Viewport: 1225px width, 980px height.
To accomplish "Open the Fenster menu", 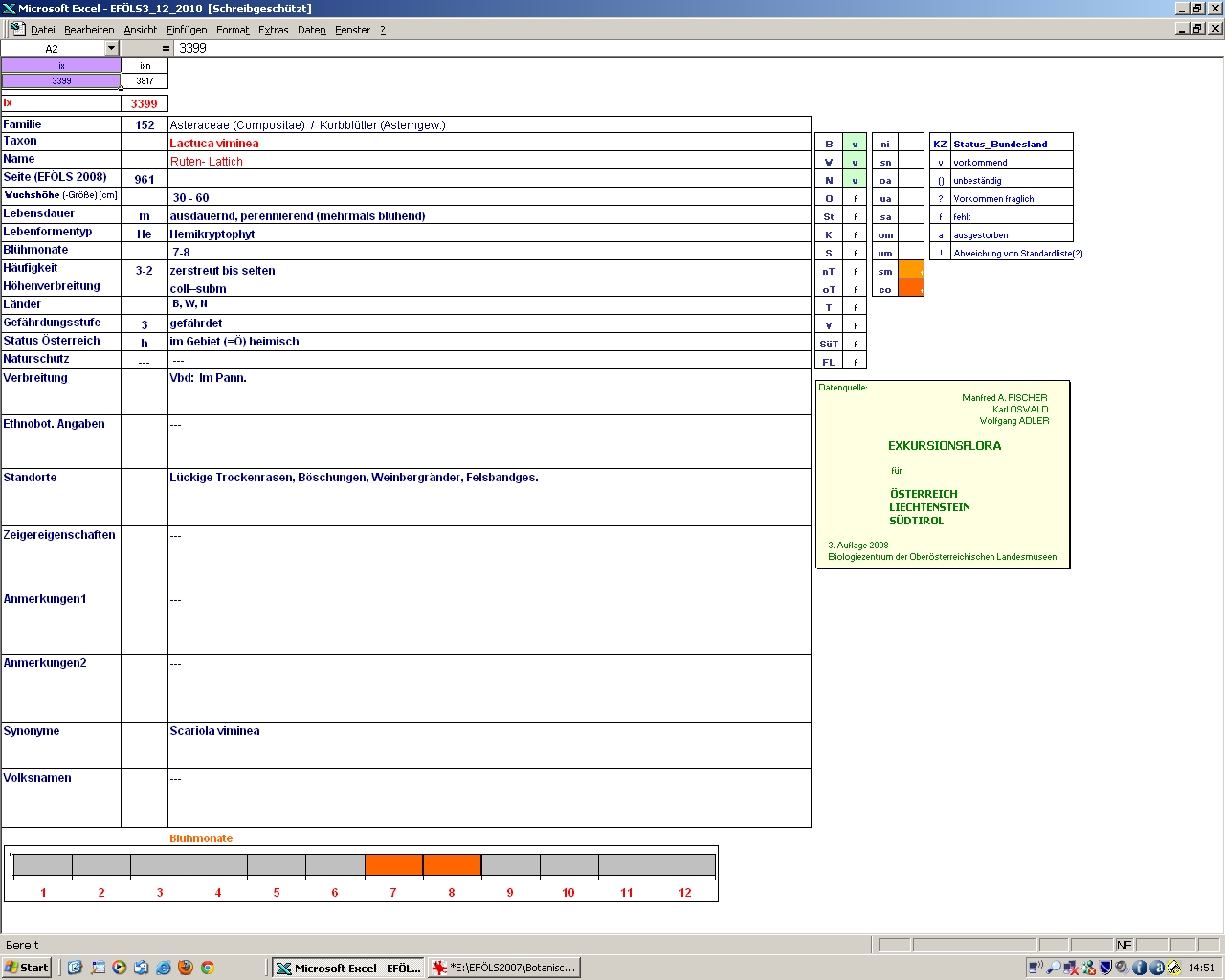I will coord(353,30).
